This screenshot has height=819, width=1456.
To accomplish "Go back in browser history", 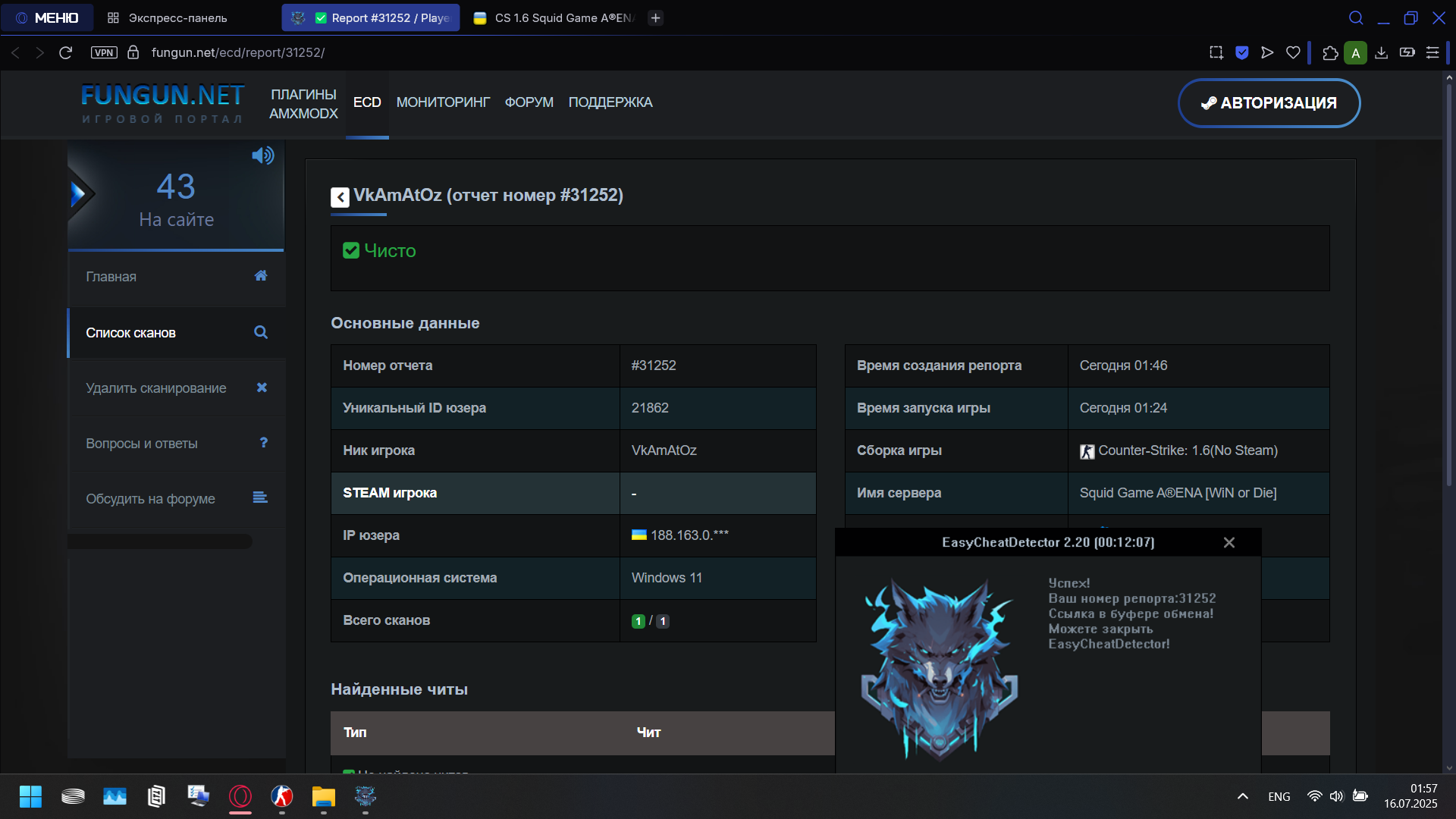I will coord(15,52).
